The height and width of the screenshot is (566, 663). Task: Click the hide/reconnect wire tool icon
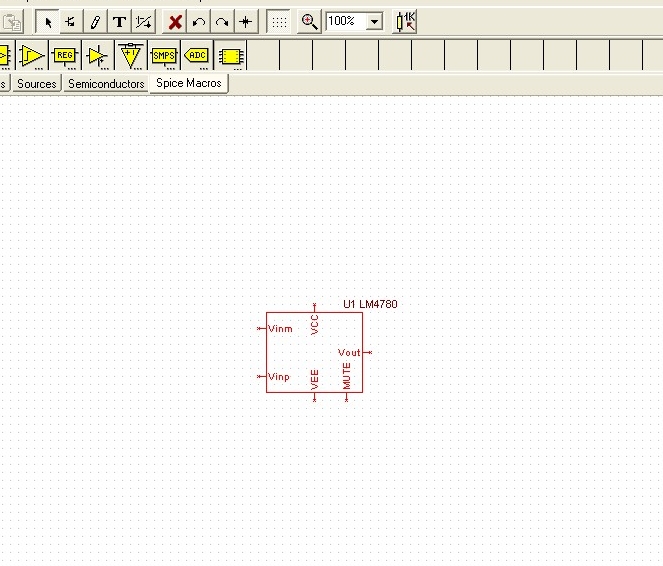144,22
